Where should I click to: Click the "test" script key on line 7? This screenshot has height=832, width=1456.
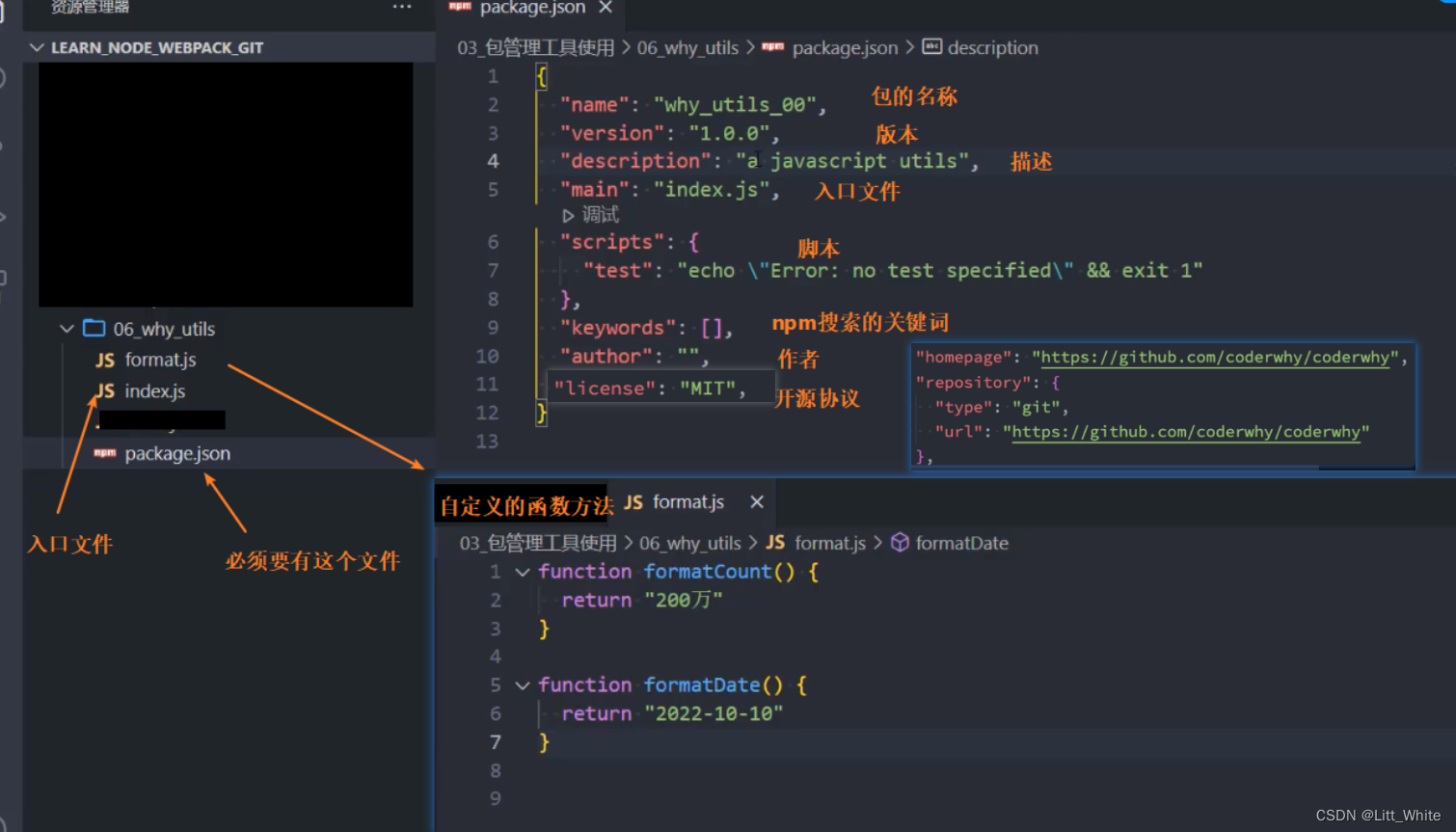618,271
